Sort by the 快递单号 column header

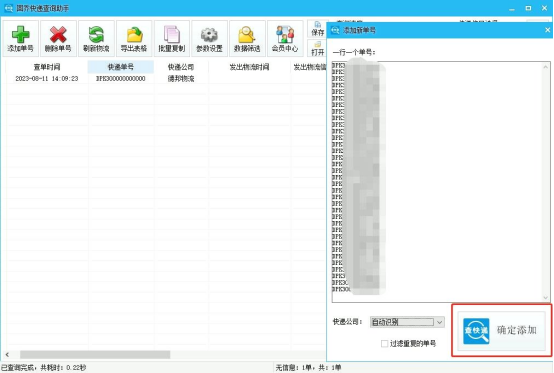click(x=120, y=67)
